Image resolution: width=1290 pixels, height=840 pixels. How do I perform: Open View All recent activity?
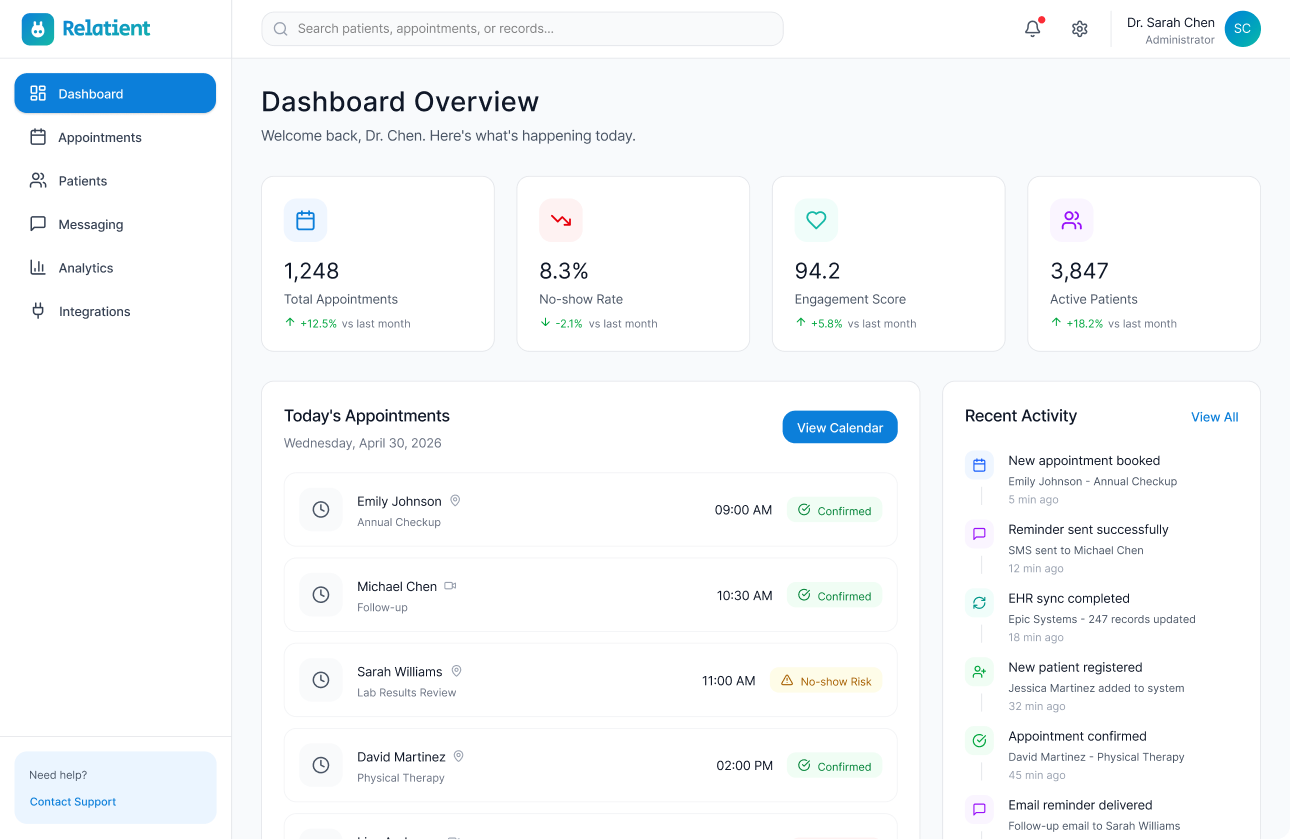point(1214,417)
